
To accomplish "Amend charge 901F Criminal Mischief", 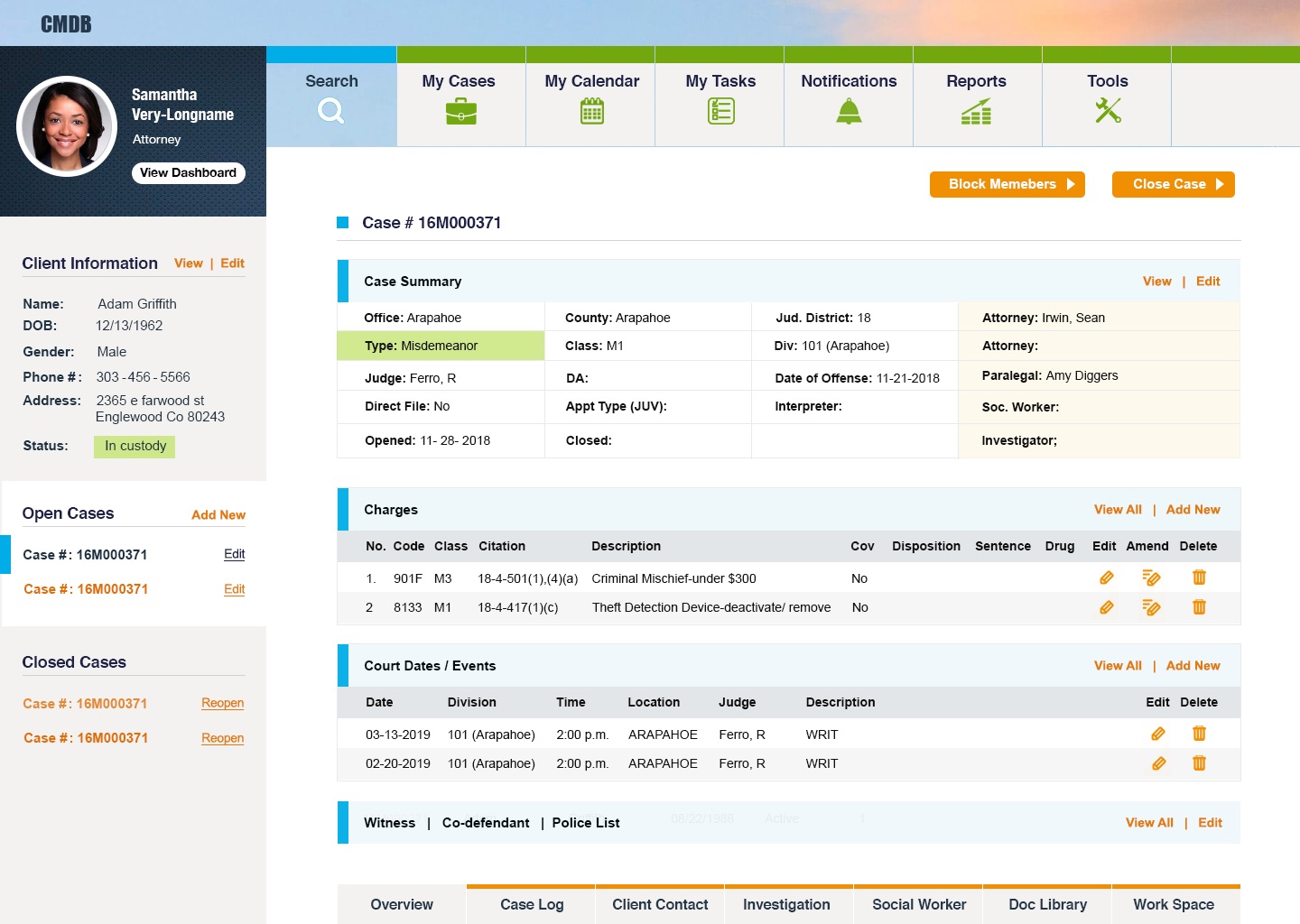I will pyautogui.click(x=1151, y=577).
